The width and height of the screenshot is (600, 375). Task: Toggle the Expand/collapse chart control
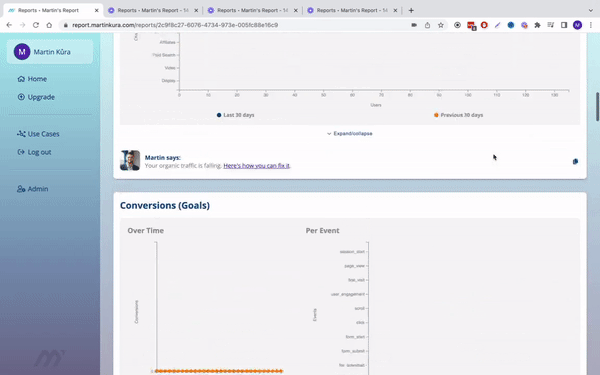click(350, 134)
